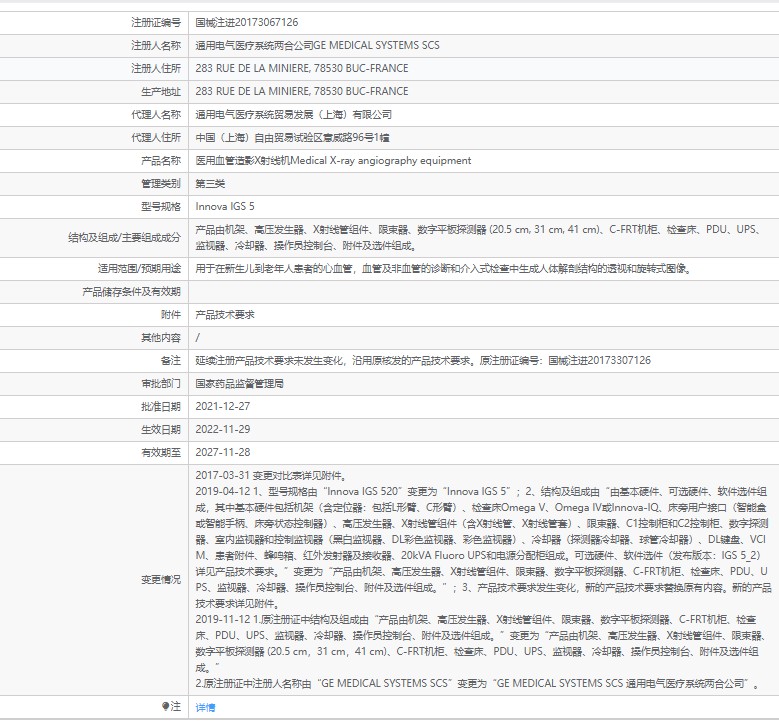Select change item 2 starting 原注册证中注册人名称由
The width and height of the screenshot is (779, 727).
[477, 684]
